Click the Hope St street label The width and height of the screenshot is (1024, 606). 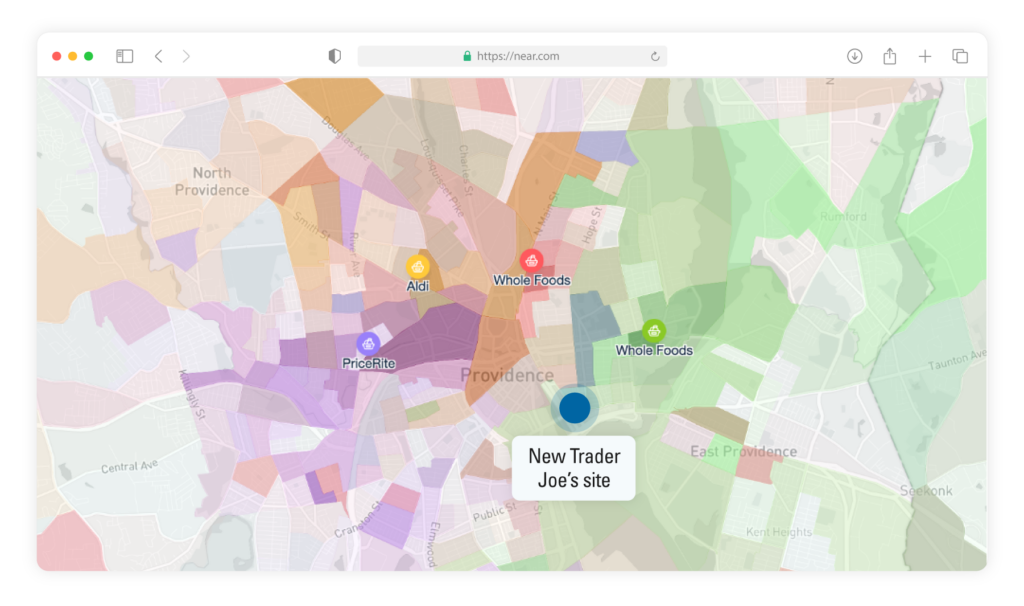(x=590, y=226)
